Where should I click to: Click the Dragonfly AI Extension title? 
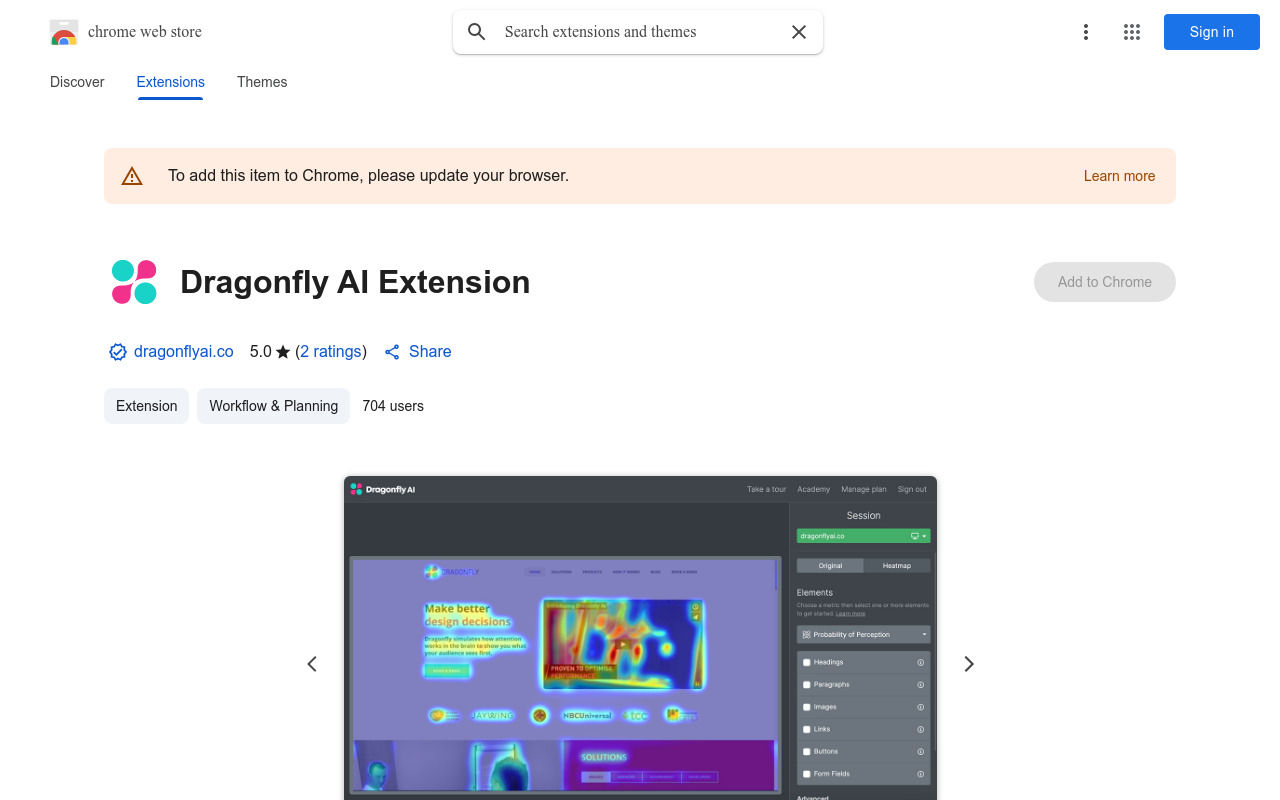point(355,282)
